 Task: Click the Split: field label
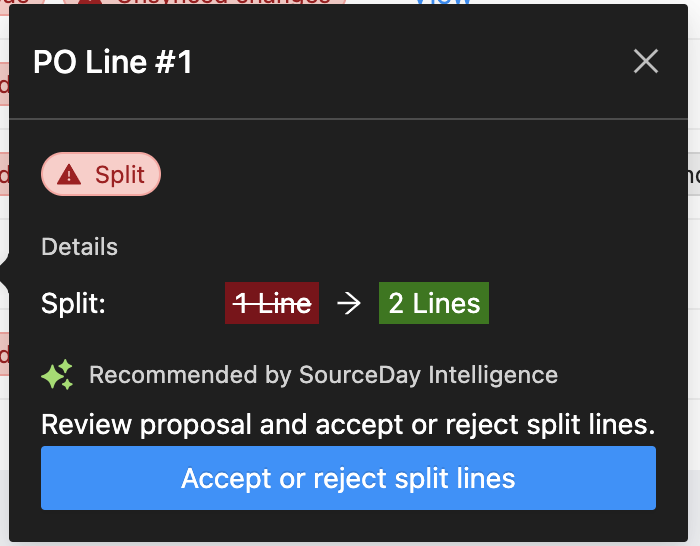pos(73,304)
